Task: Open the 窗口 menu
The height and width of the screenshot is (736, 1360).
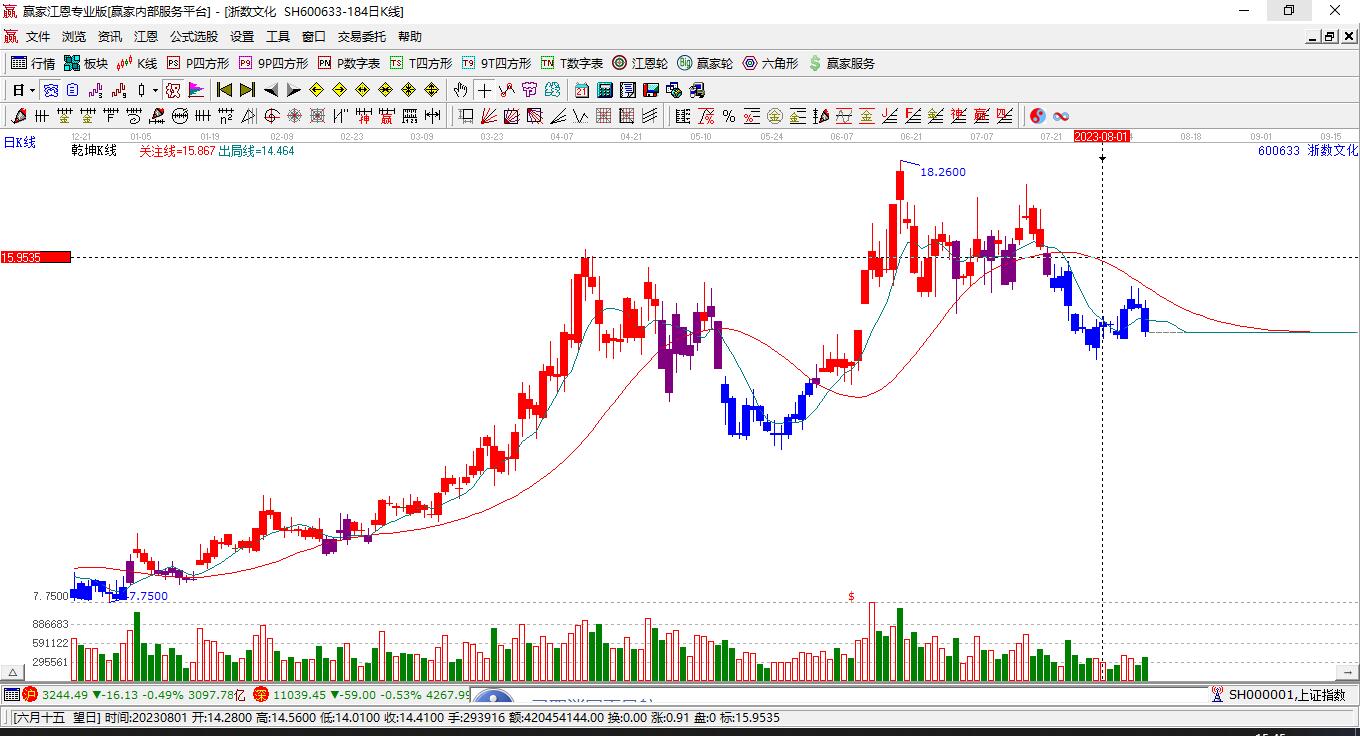Action: 314,36
